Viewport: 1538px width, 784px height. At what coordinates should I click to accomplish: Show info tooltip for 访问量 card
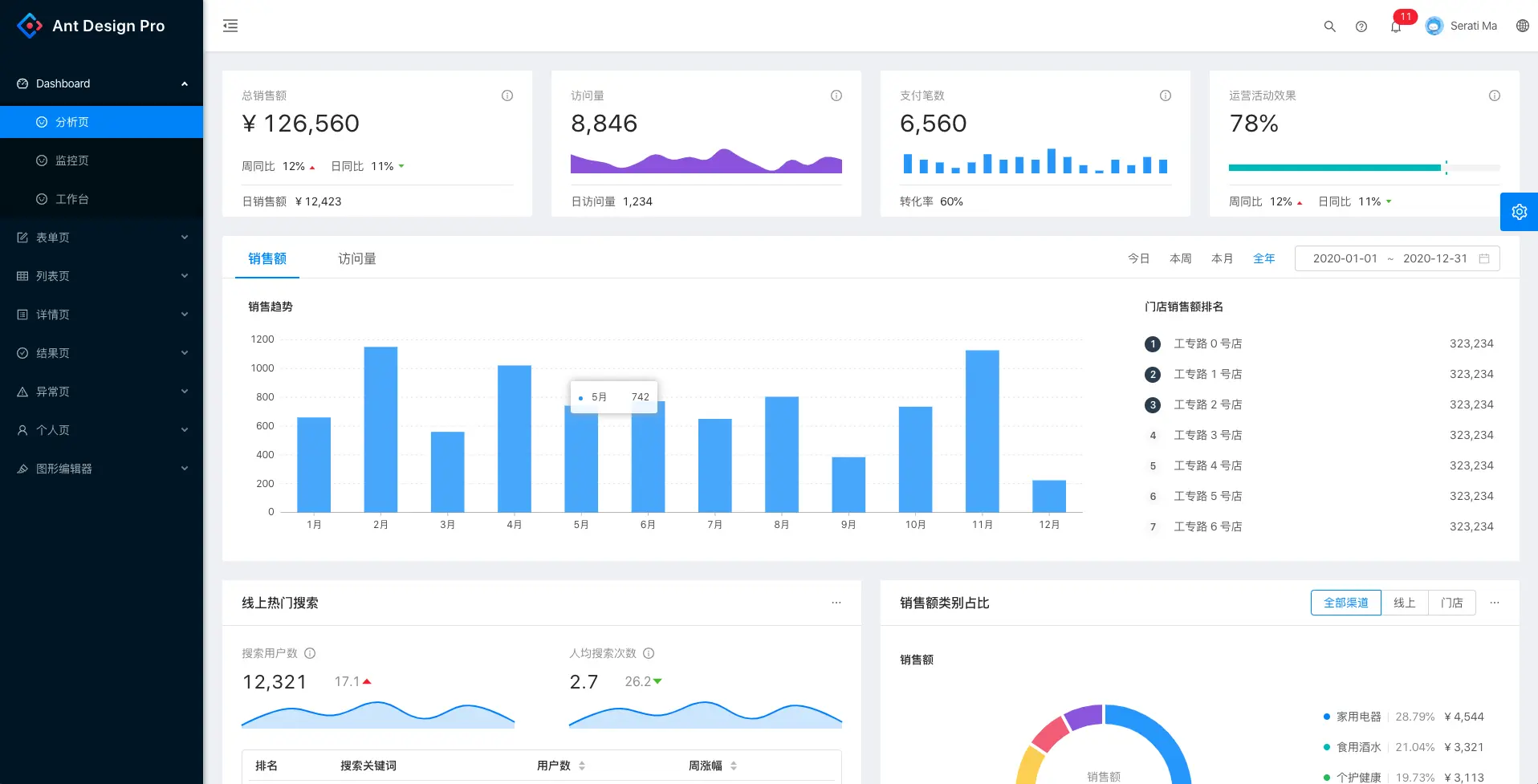836,95
